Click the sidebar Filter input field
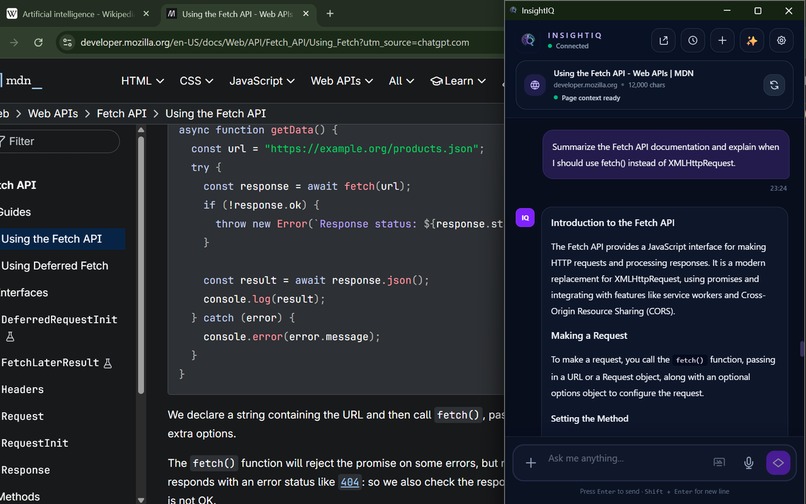The image size is (806, 504). coord(60,141)
